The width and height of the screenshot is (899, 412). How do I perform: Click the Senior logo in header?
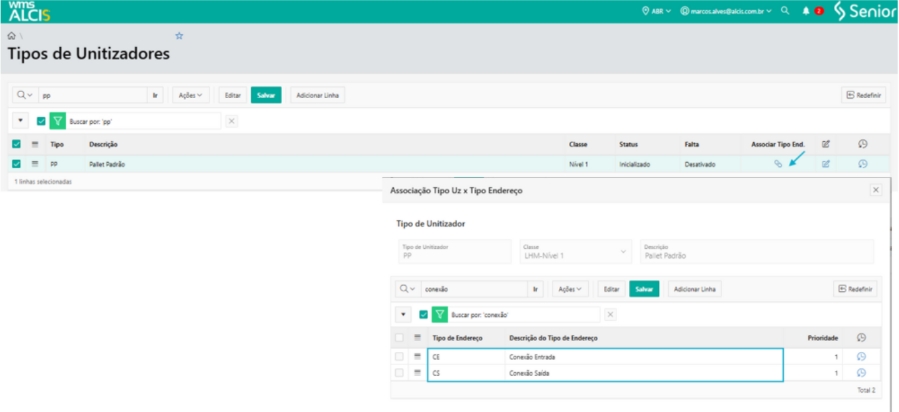[864, 11]
